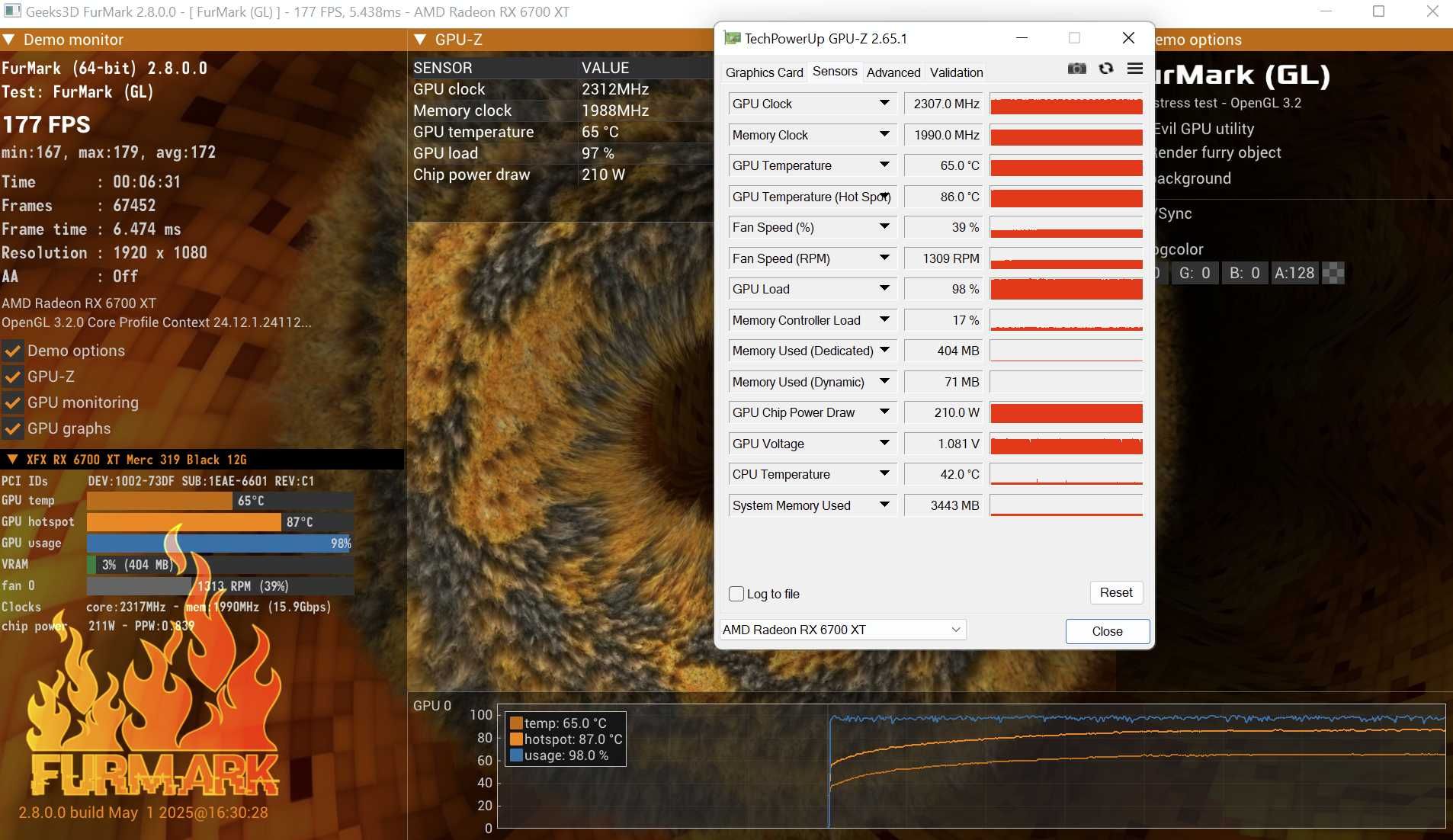This screenshot has height=840, width=1453.
Task: Click the B: 0 color value field
Action: 1244,273
